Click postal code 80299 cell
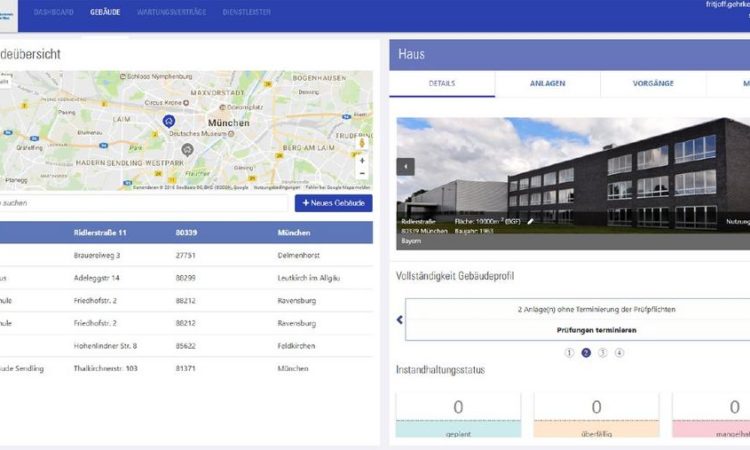Viewport: 750px width, 450px height. tap(185, 278)
